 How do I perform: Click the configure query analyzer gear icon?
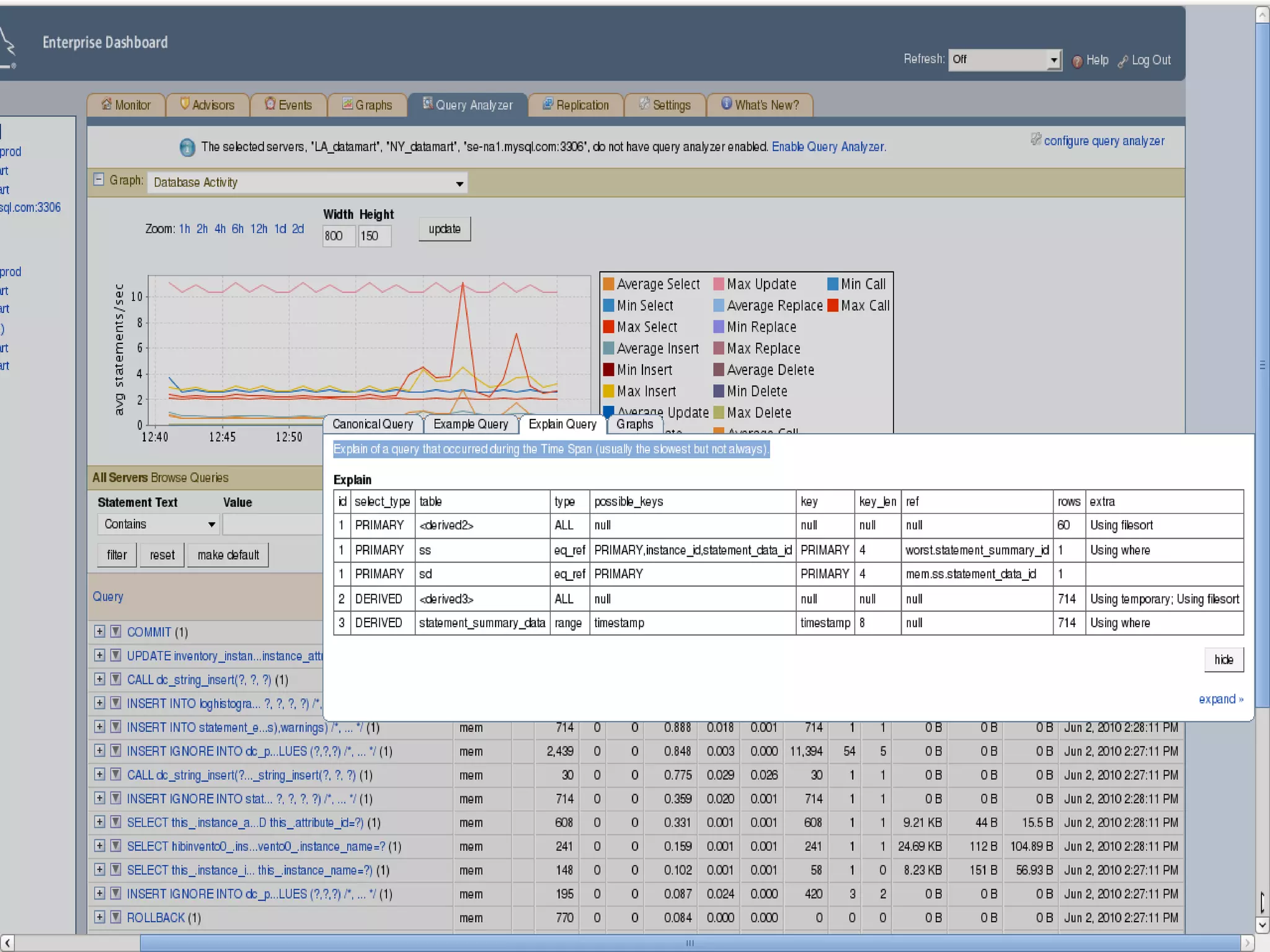[x=1036, y=139]
